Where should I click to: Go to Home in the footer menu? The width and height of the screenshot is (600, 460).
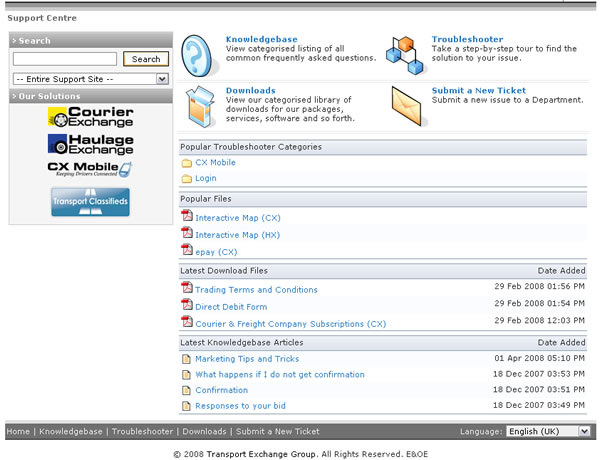coord(18,432)
